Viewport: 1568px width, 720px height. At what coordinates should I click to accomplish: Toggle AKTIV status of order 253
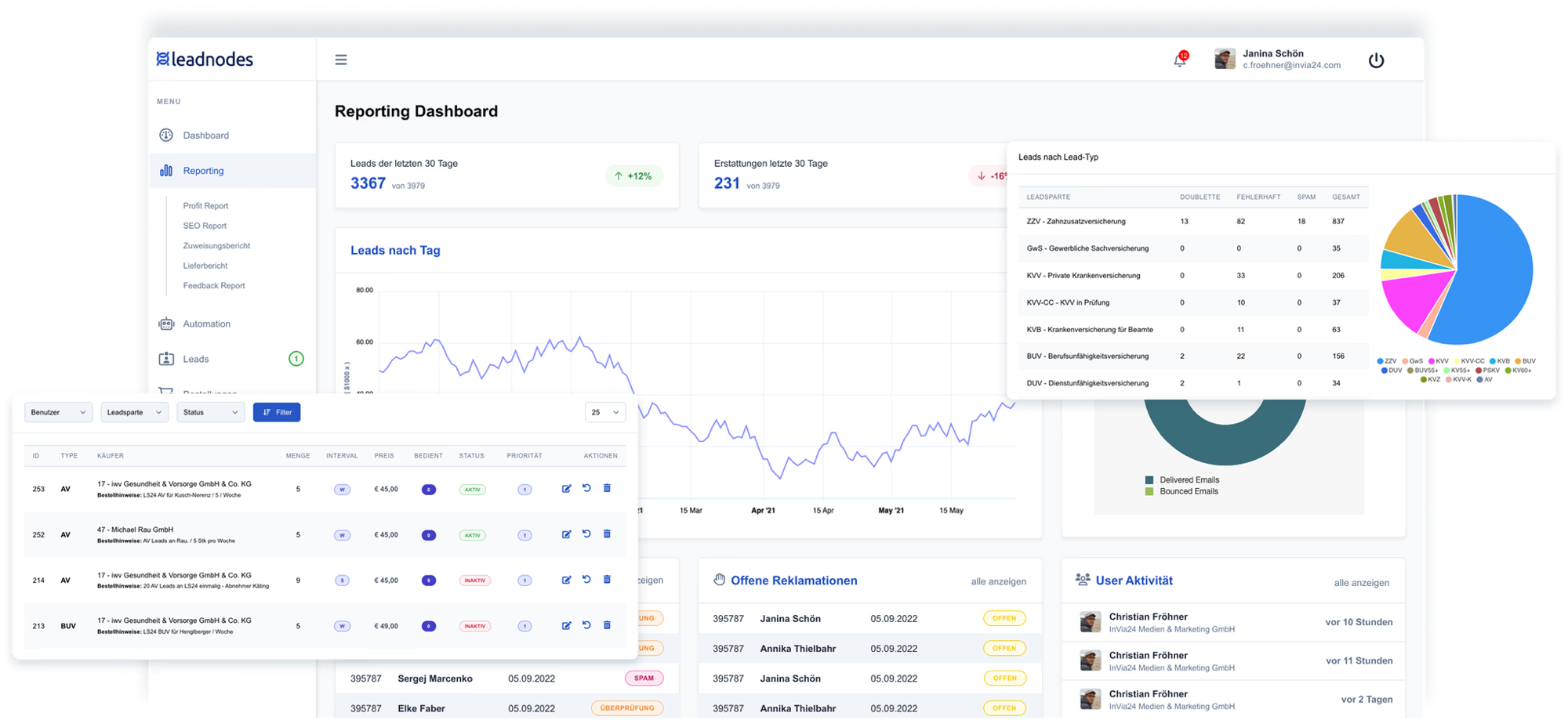tap(472, 490)
